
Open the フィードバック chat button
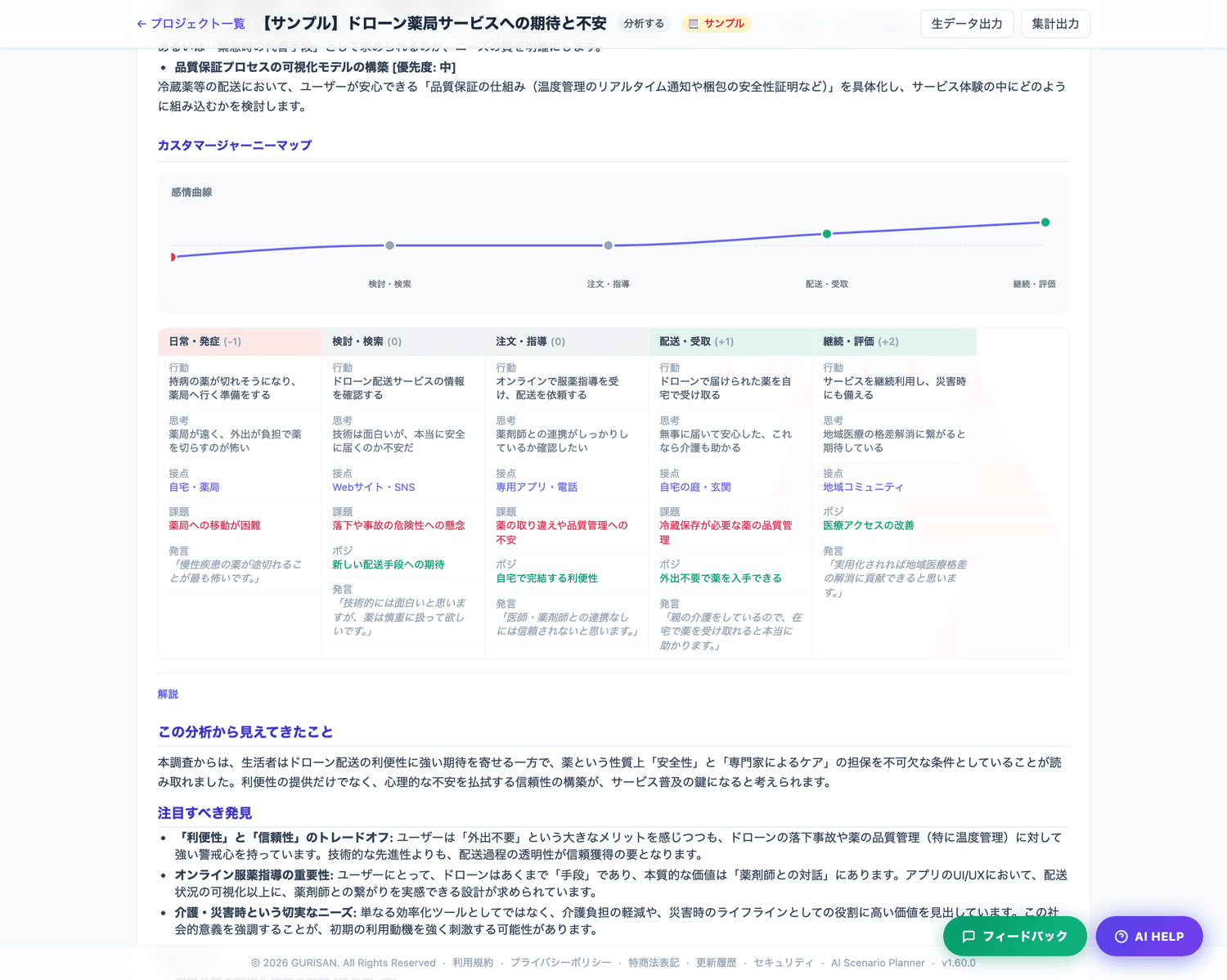point(1015,936)
